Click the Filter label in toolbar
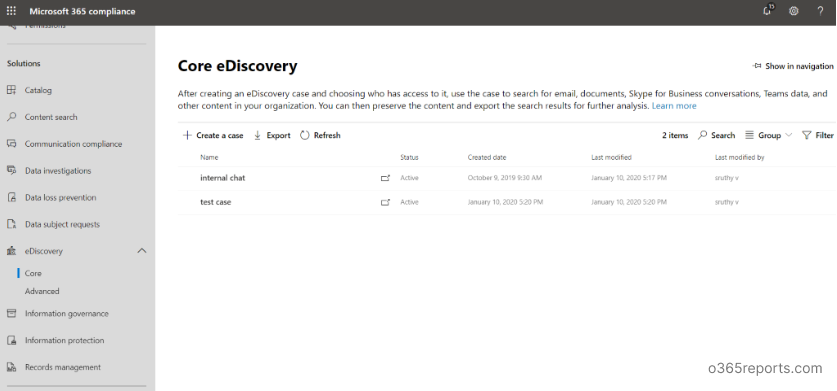 [825, 135]
